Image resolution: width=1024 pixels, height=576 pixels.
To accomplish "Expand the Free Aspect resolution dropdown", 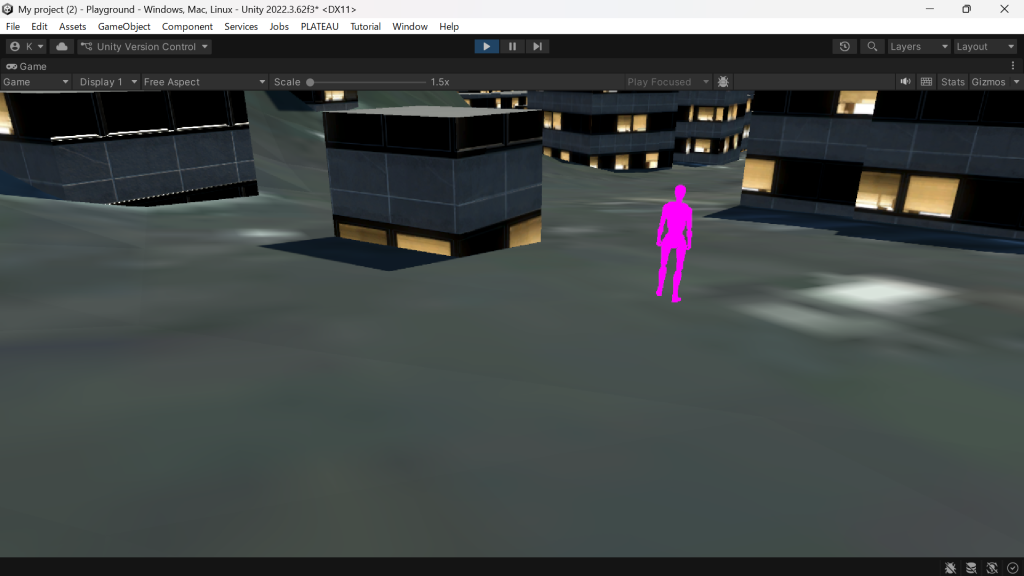I will pyautogui.click(x=205, y=82).
